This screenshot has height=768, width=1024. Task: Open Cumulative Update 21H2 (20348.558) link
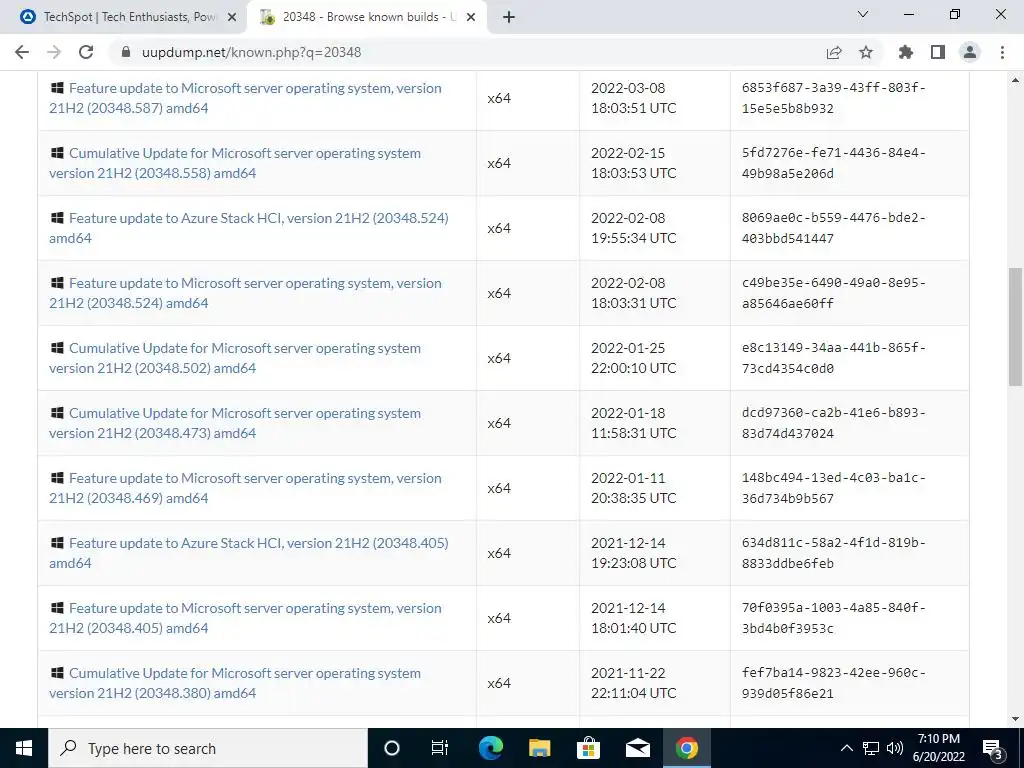click(x=235, y=163)
